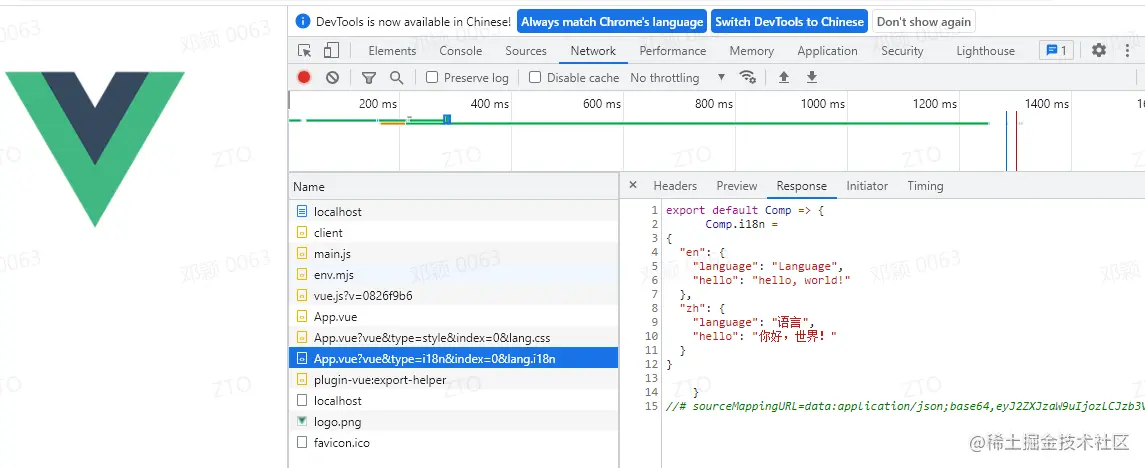
Task: Enable the Disable cache checkbox
Action: tap(535, 77)
